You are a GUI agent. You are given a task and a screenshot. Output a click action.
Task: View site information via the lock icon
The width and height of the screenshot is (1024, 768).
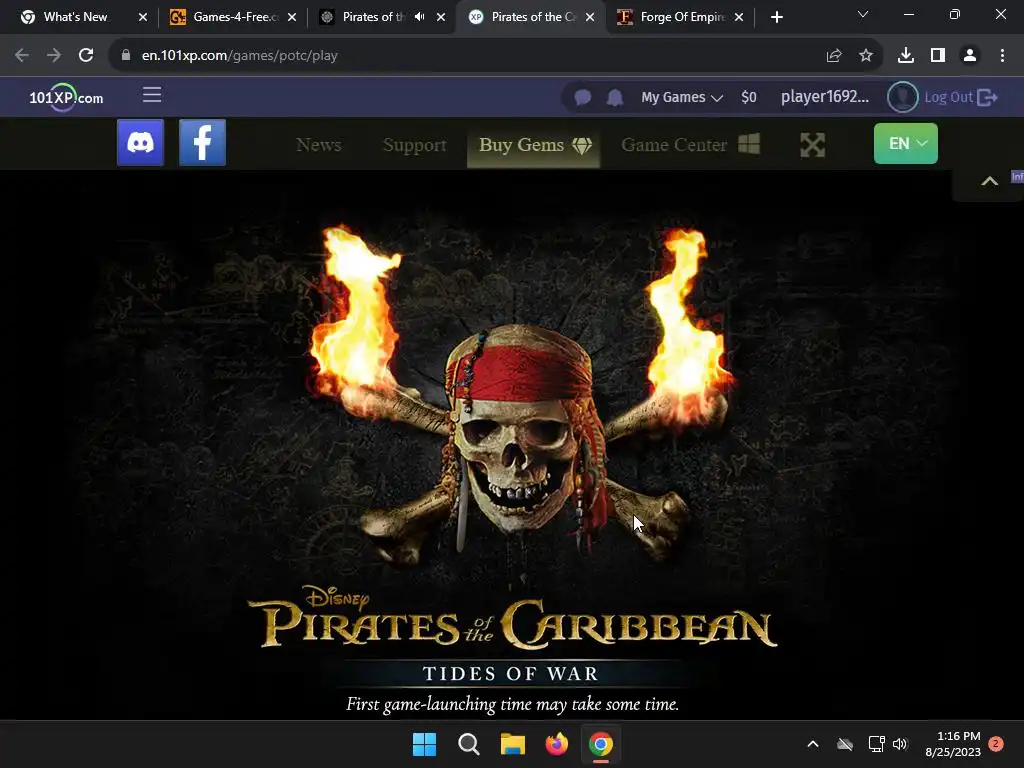(126, 56)
